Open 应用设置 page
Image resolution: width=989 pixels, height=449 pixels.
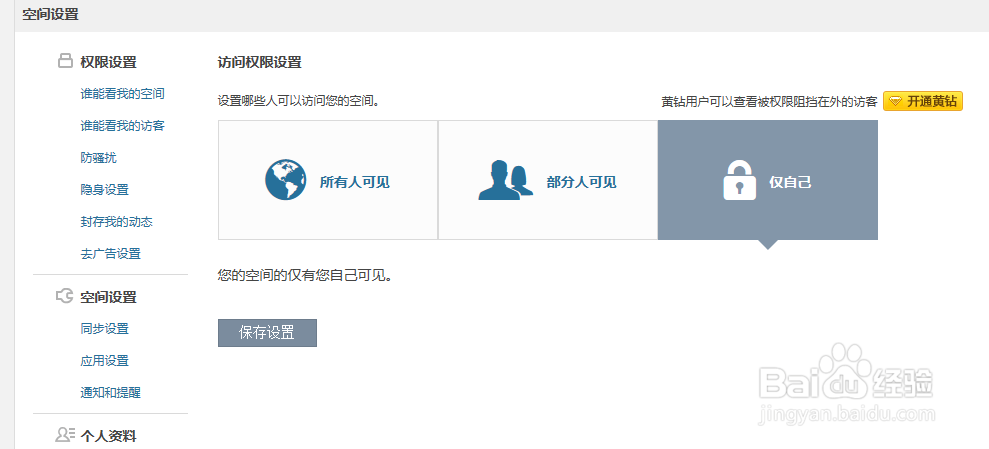point(105,361)
